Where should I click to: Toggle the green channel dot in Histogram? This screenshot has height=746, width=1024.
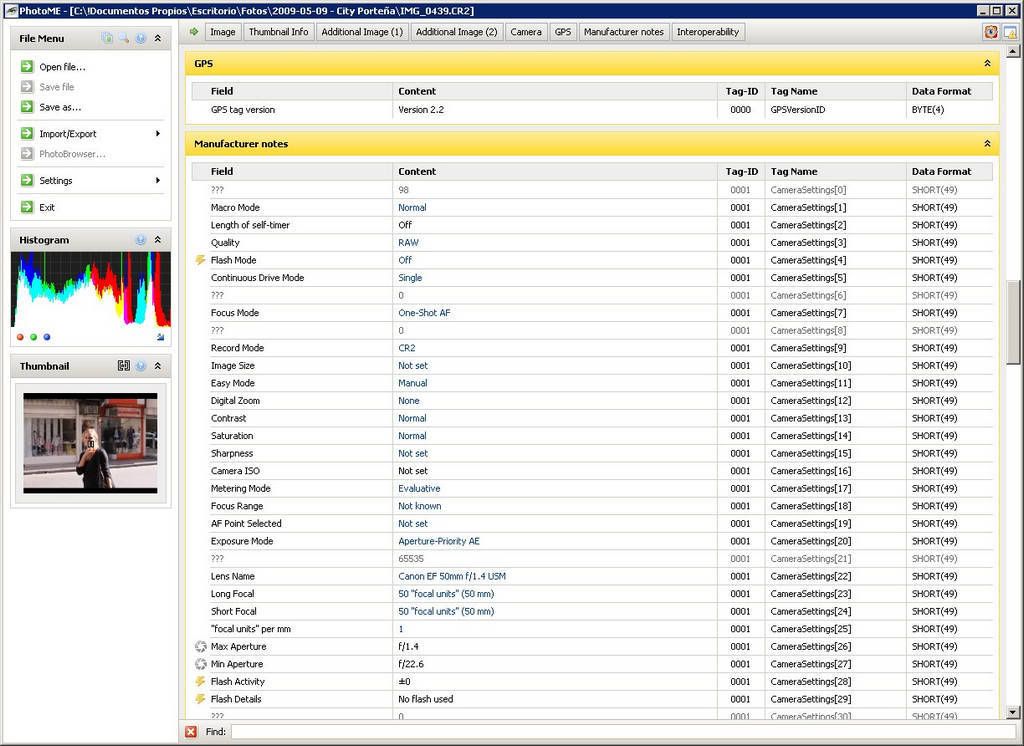coord(33,337)
